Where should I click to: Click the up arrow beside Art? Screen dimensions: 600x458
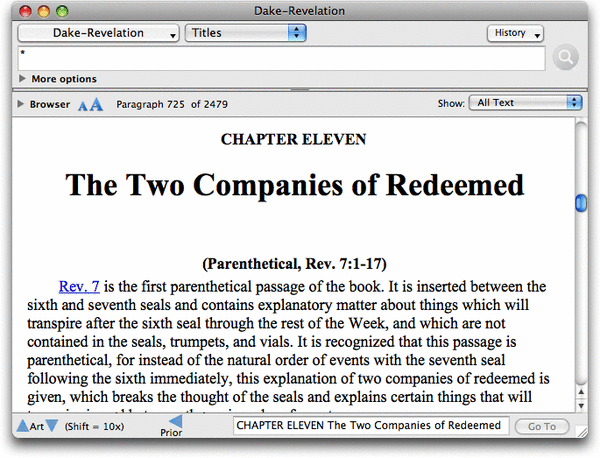click(x=22, y=427)
